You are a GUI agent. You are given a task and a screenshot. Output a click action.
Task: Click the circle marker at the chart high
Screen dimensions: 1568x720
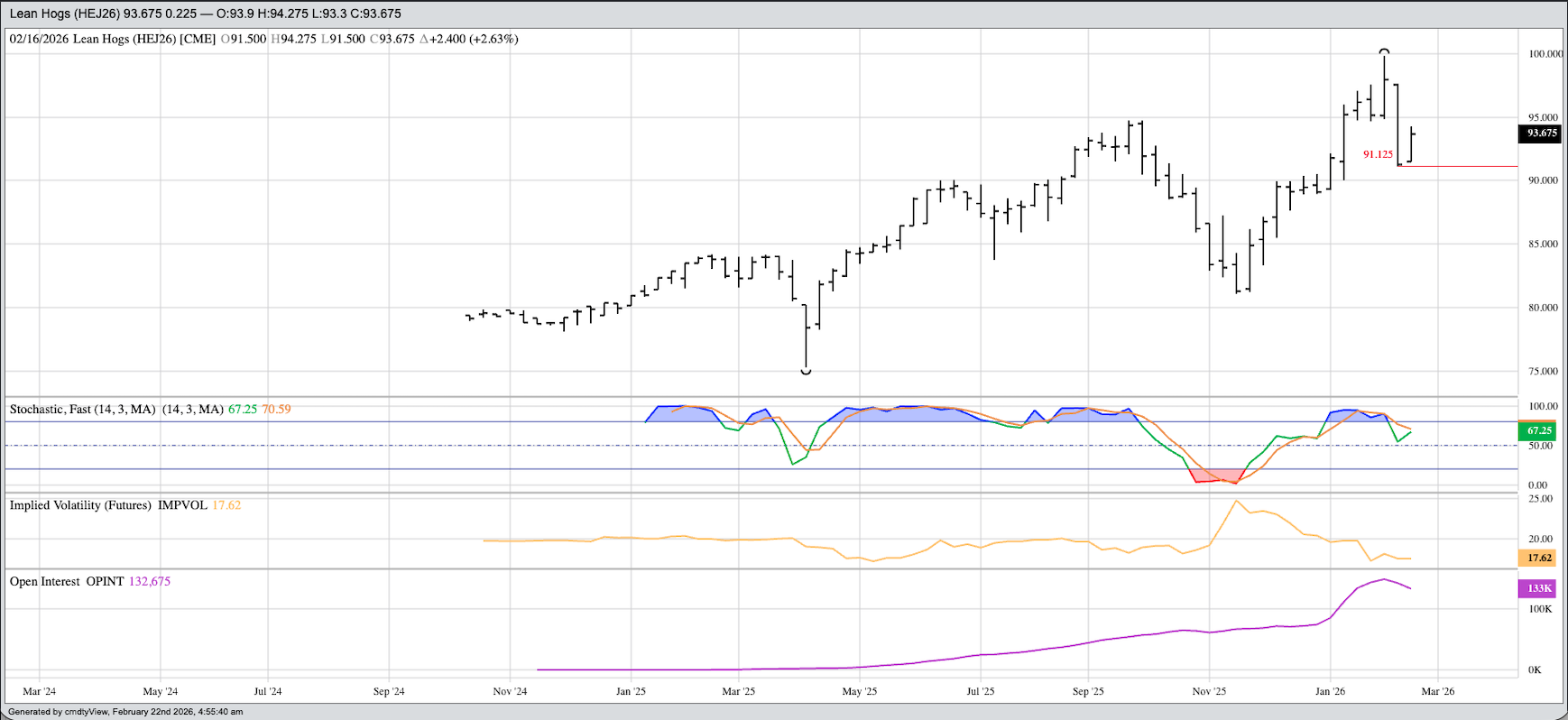1384,52
